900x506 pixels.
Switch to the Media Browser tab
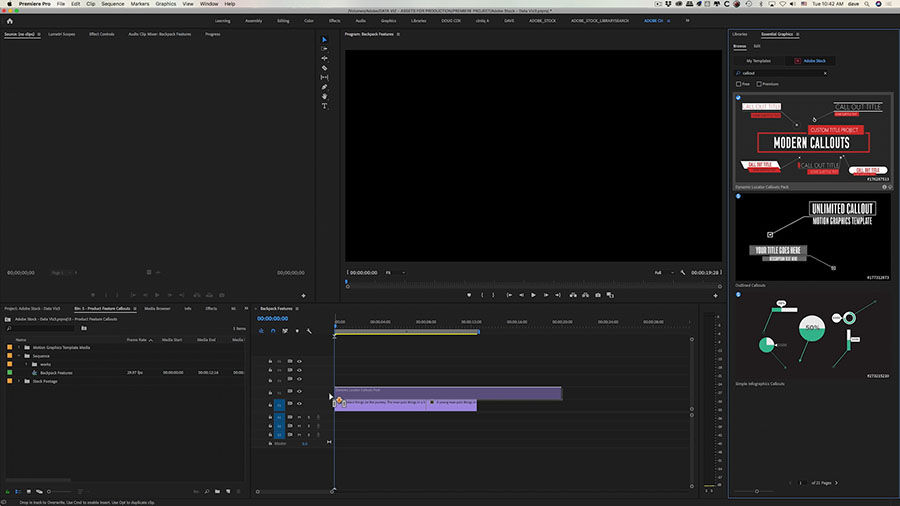[156, 308]
